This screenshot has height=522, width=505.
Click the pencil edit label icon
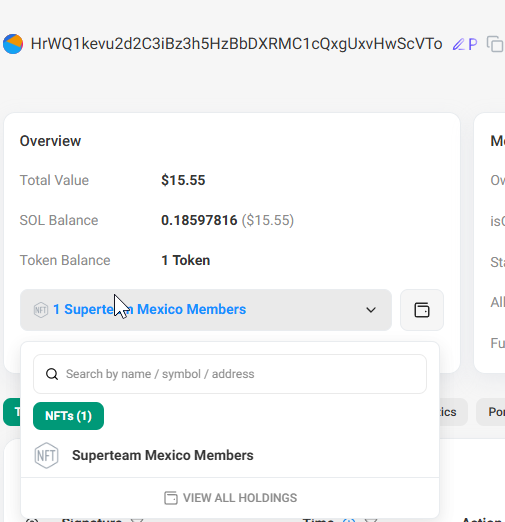tap(459, 44)
